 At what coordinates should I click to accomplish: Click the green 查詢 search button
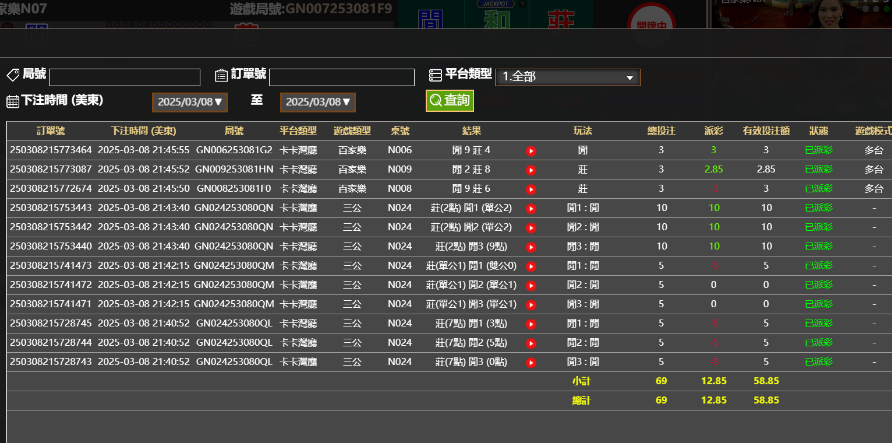click(450, 101)
